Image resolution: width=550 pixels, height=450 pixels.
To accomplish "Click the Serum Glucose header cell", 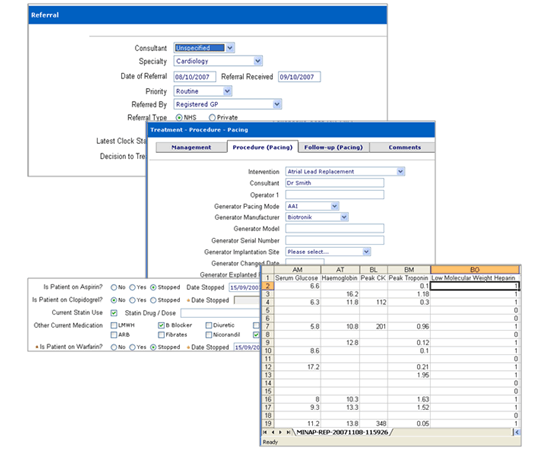I will pos(297,278).
